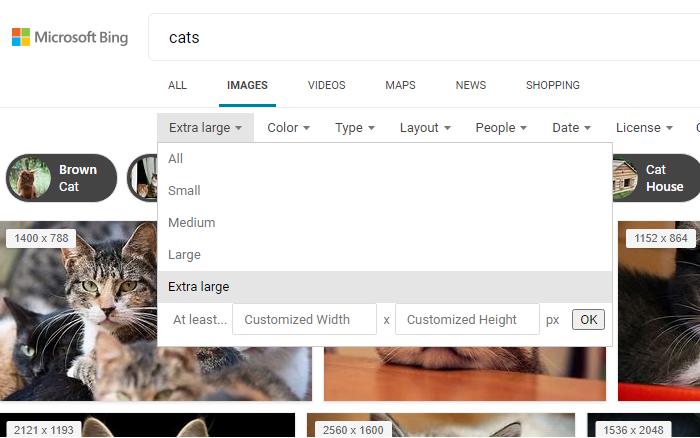Viewport: 700px width, 438px height.
Task: Choose Small image size
Action: (385, 191)
